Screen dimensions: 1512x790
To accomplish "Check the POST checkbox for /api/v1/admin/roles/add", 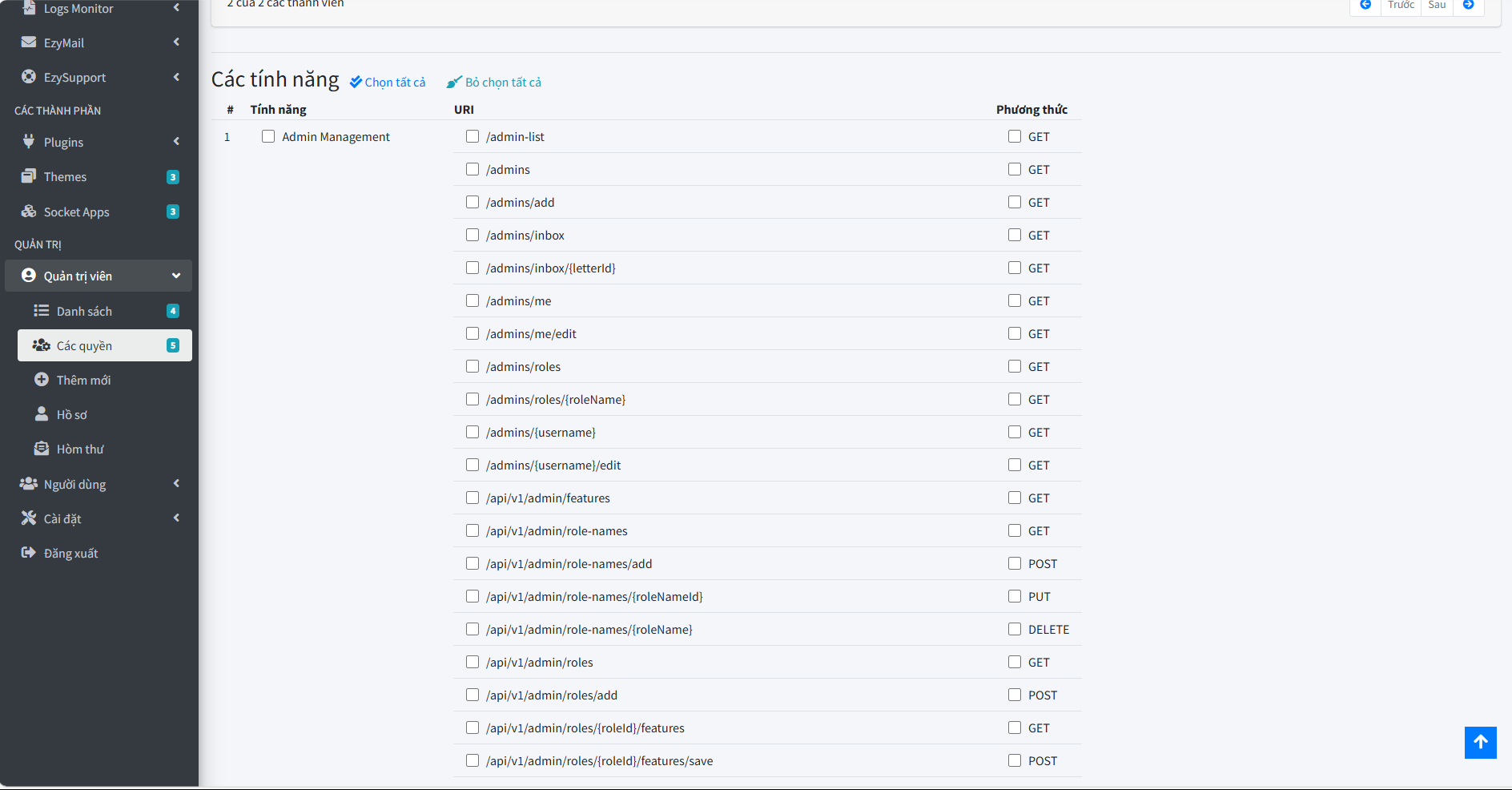I will click(x=1014, y=695).
